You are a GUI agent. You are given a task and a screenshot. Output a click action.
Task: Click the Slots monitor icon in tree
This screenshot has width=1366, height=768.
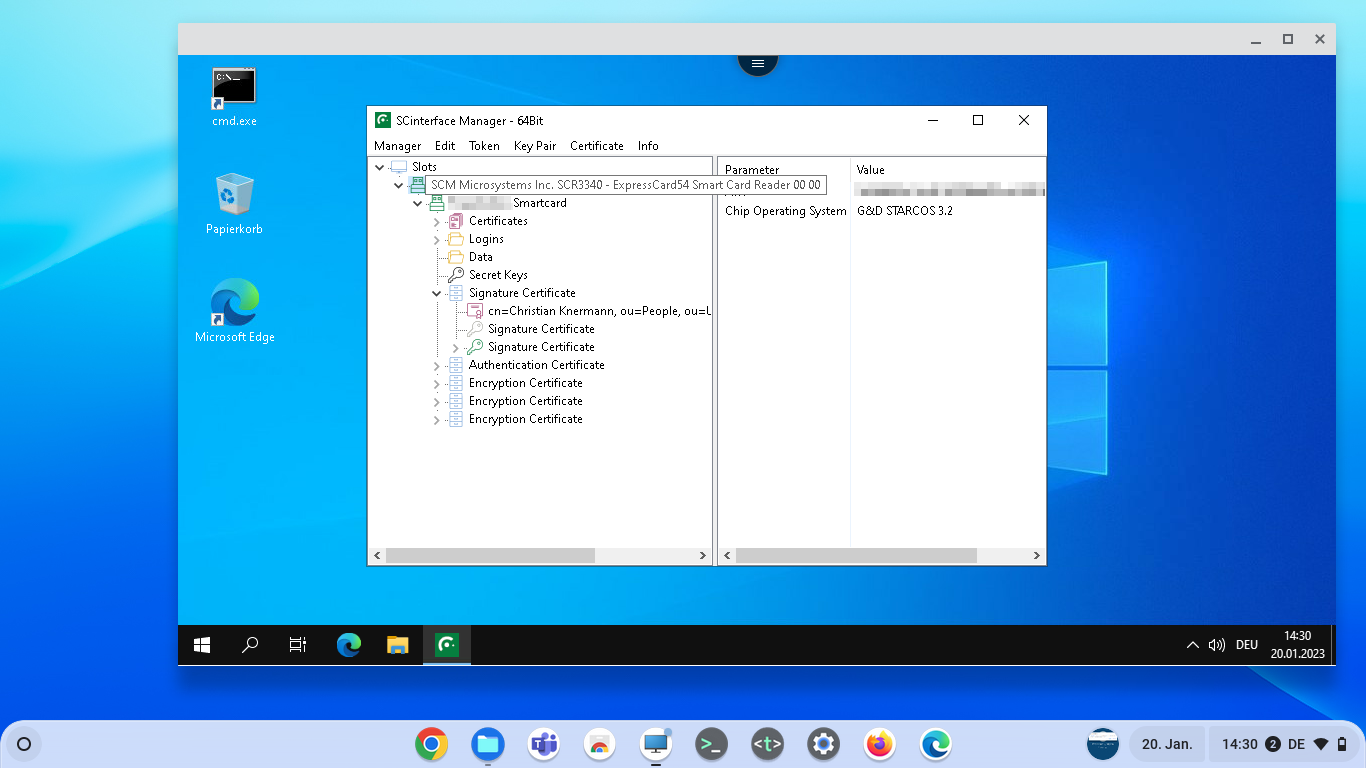[x=399, y=167]
